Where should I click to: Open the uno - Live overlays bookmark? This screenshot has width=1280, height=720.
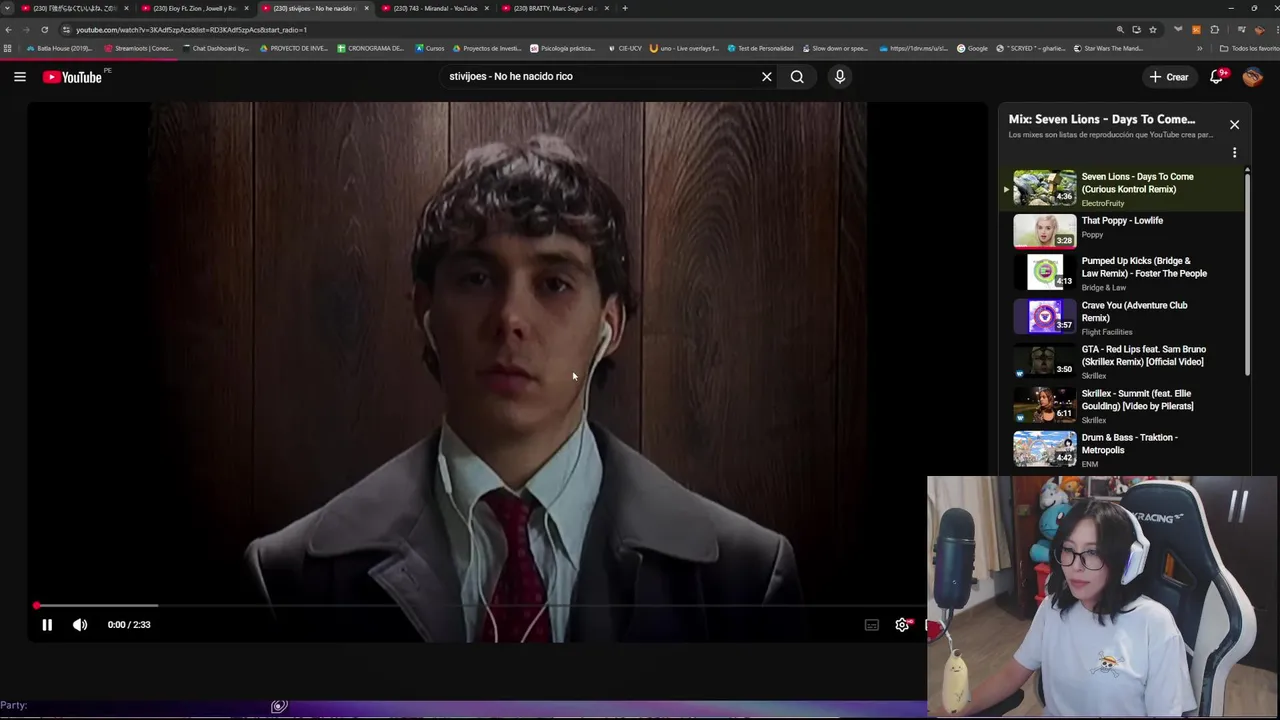[684, 48]
